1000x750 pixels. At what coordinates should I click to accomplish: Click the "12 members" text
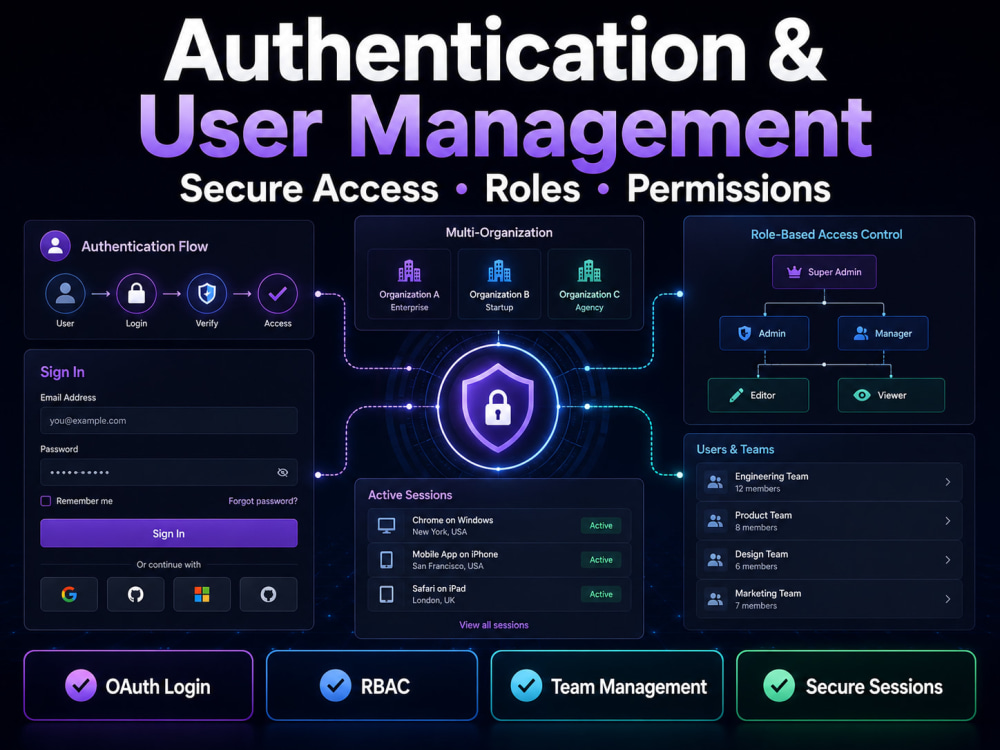coord(758,489)
